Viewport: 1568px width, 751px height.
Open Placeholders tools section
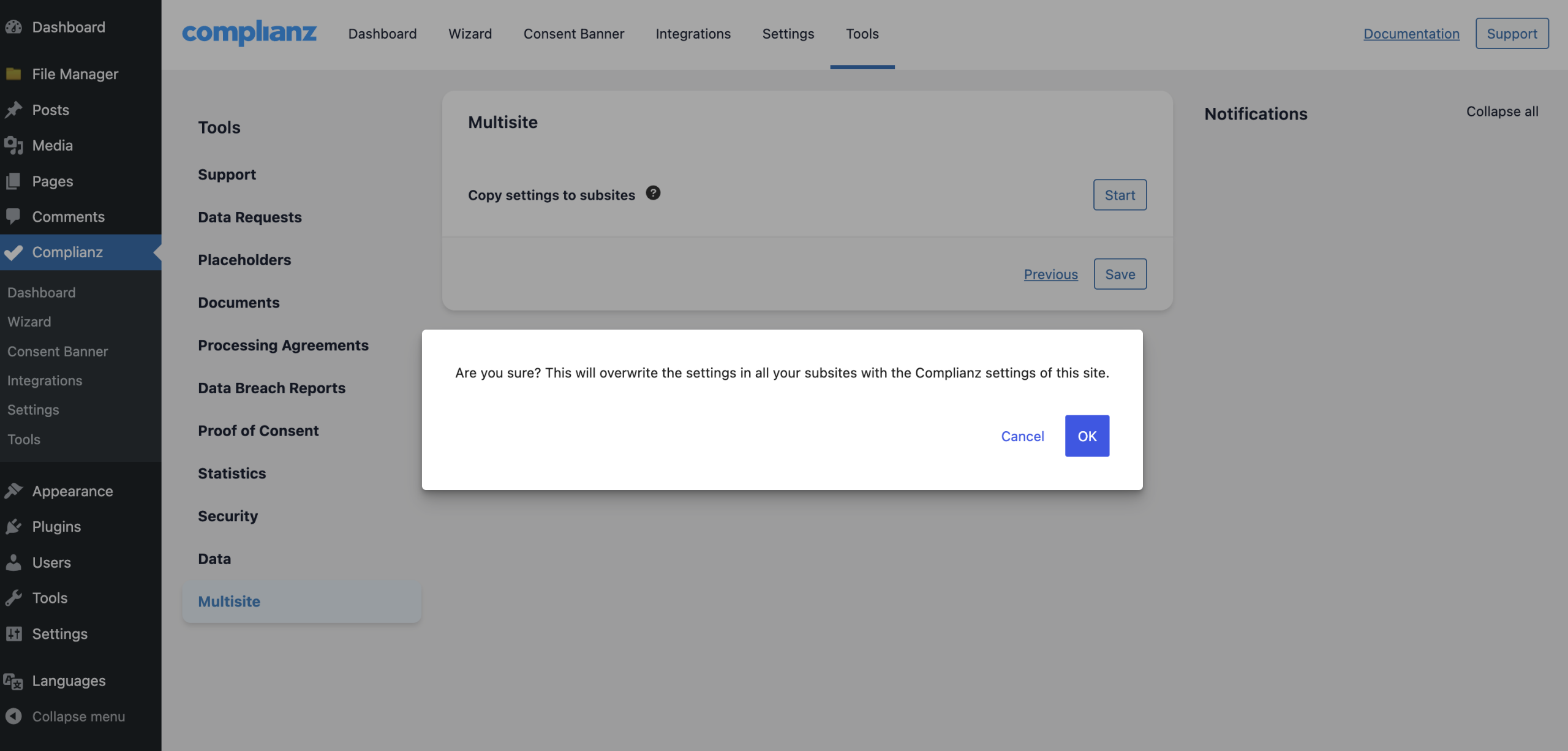point(244,260)
